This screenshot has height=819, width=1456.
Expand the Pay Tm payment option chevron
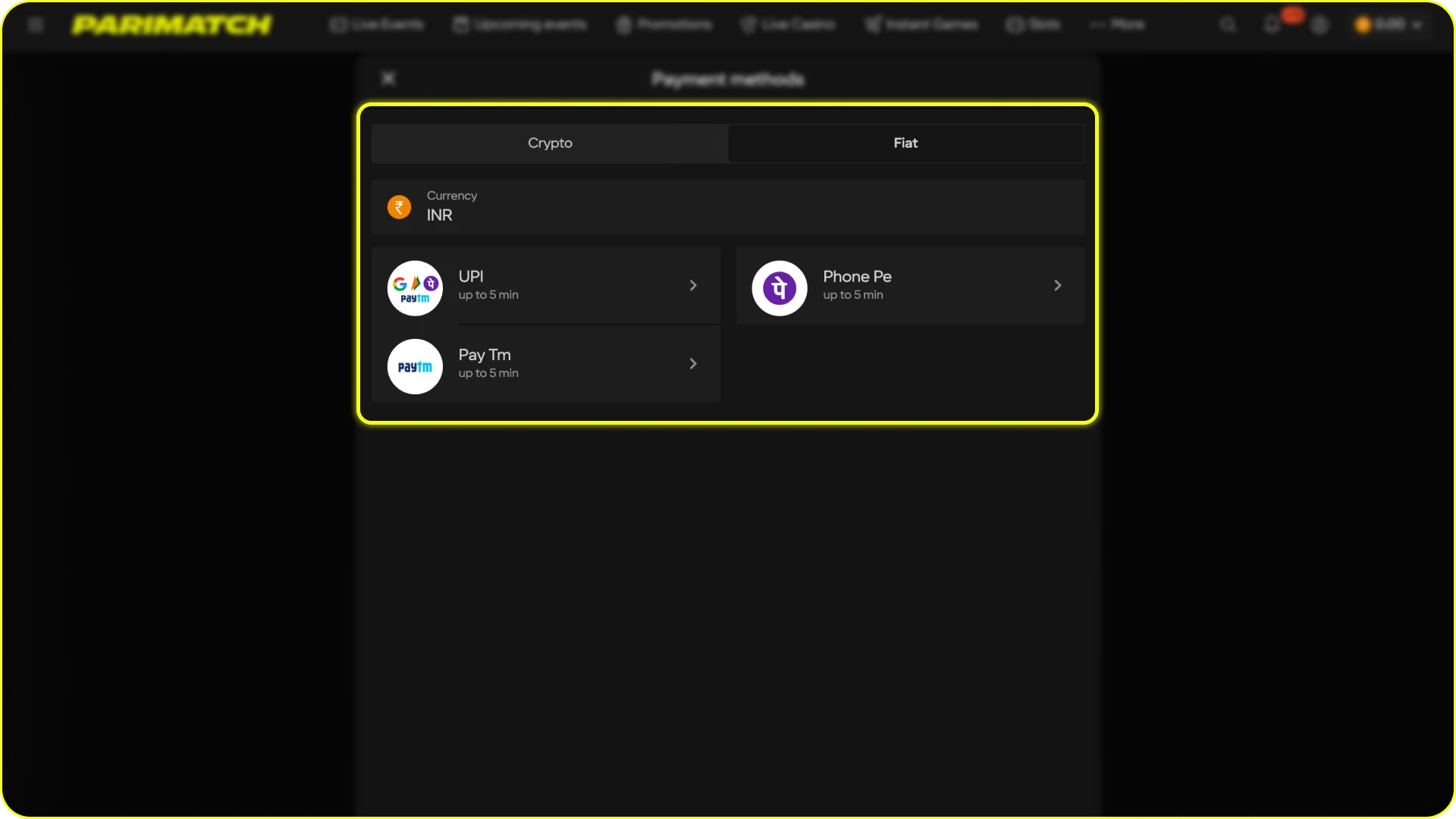[693, 364]
